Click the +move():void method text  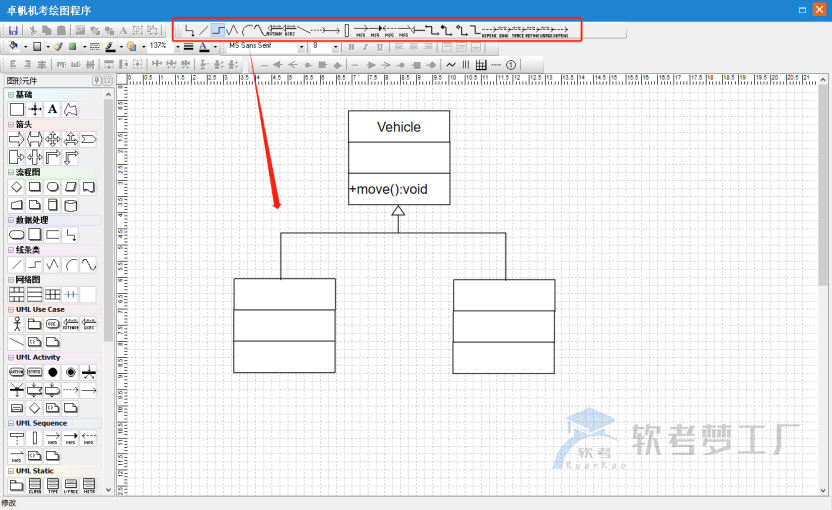[388, 189]
